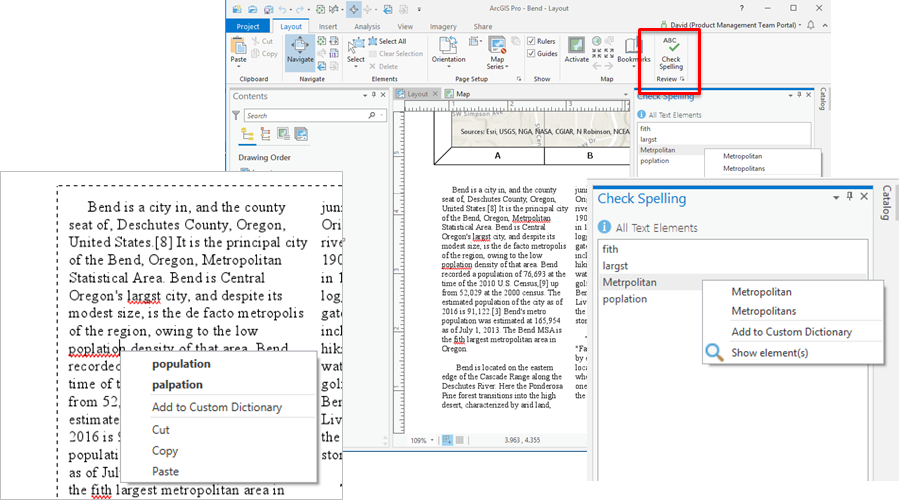The image size is (899, 500).
Task: Click Delete in the Elements group
Action: click(383, 67)
